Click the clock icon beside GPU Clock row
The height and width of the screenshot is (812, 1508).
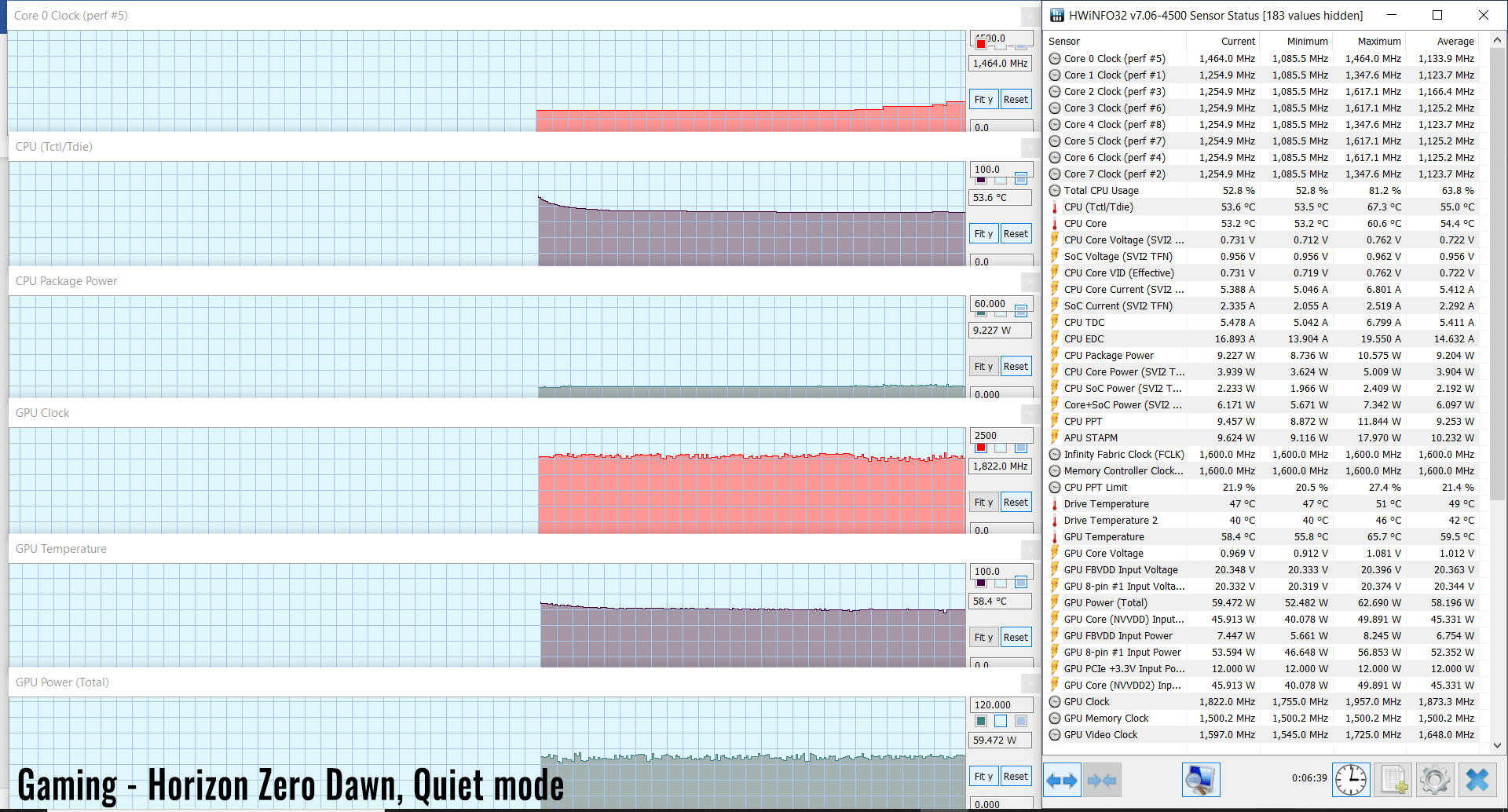click(x=1055, y=702)
